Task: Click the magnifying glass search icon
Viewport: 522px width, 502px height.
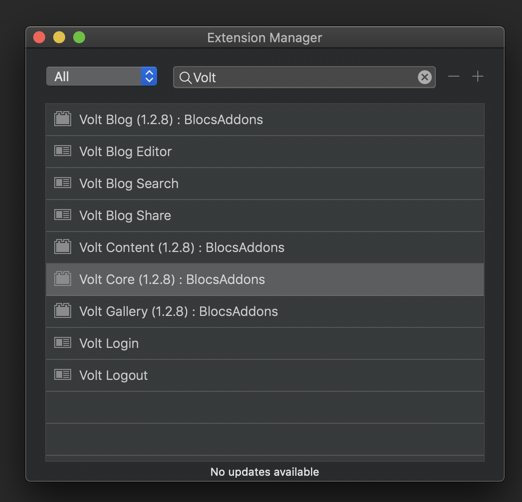Action: [x=185, y=78]
